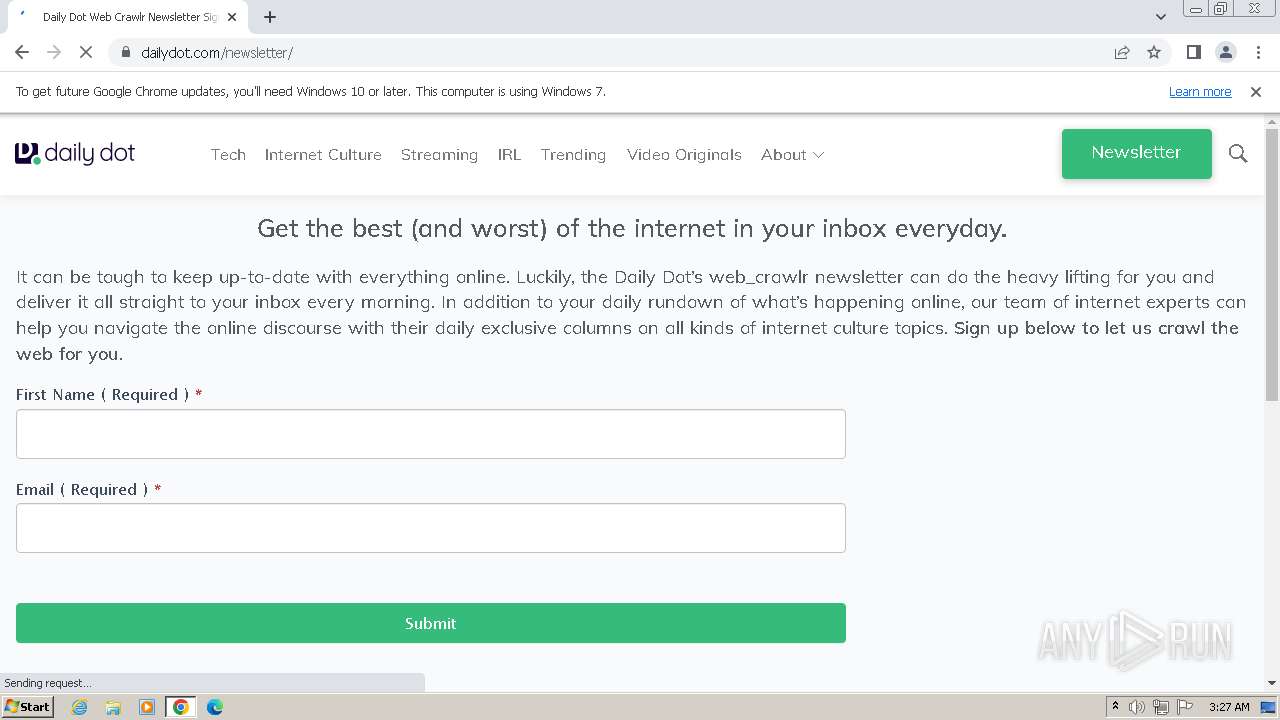The image size is (1280, 720).
Task: Focus the First Name input field
Action: (x=431, y=434)
